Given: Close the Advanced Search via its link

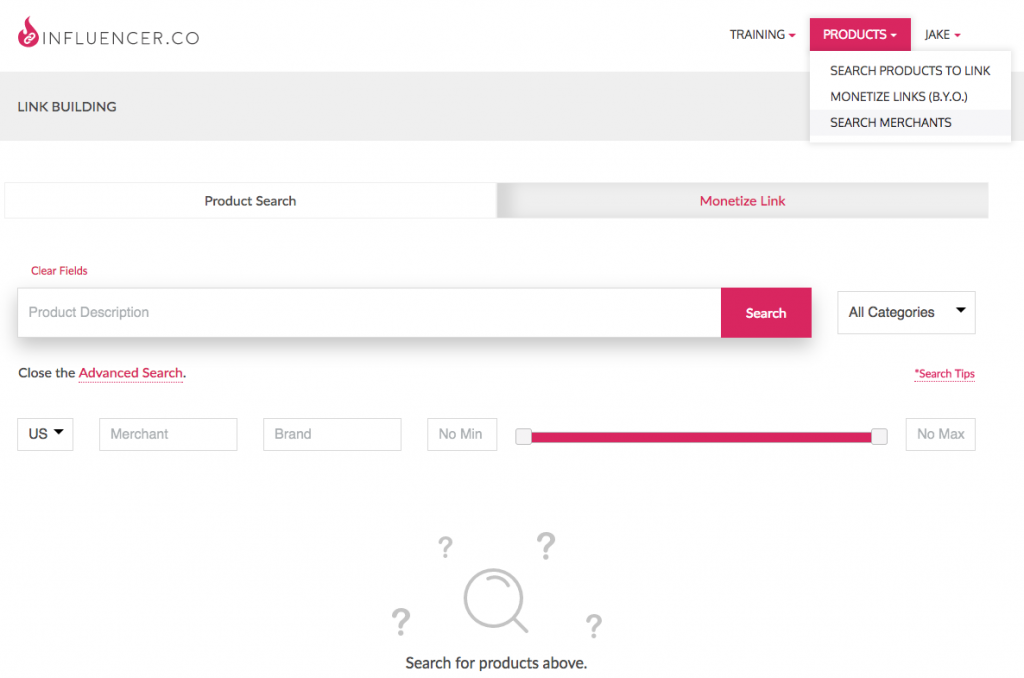Looking at the screenshot, I should pos(131,373).
